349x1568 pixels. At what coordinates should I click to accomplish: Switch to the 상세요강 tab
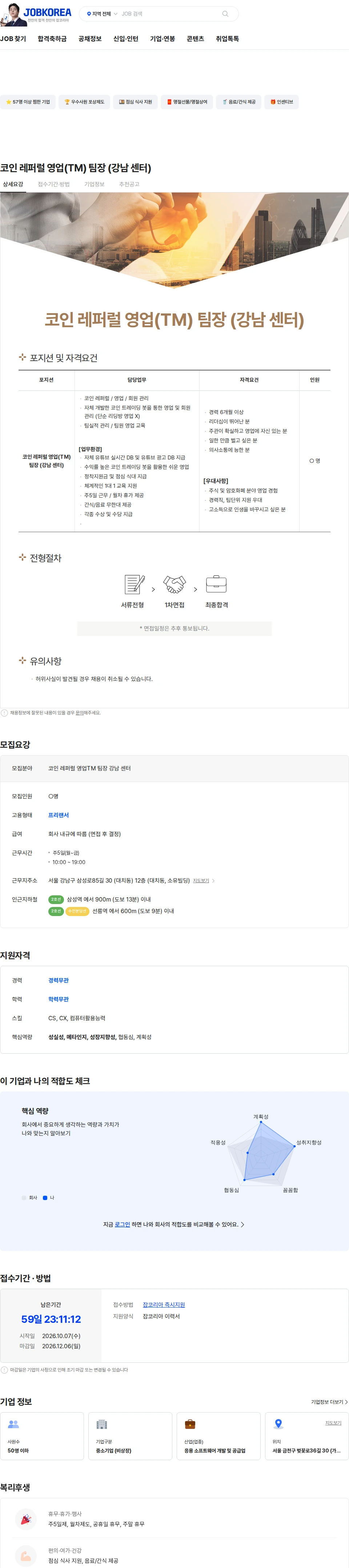coord(13,185)
